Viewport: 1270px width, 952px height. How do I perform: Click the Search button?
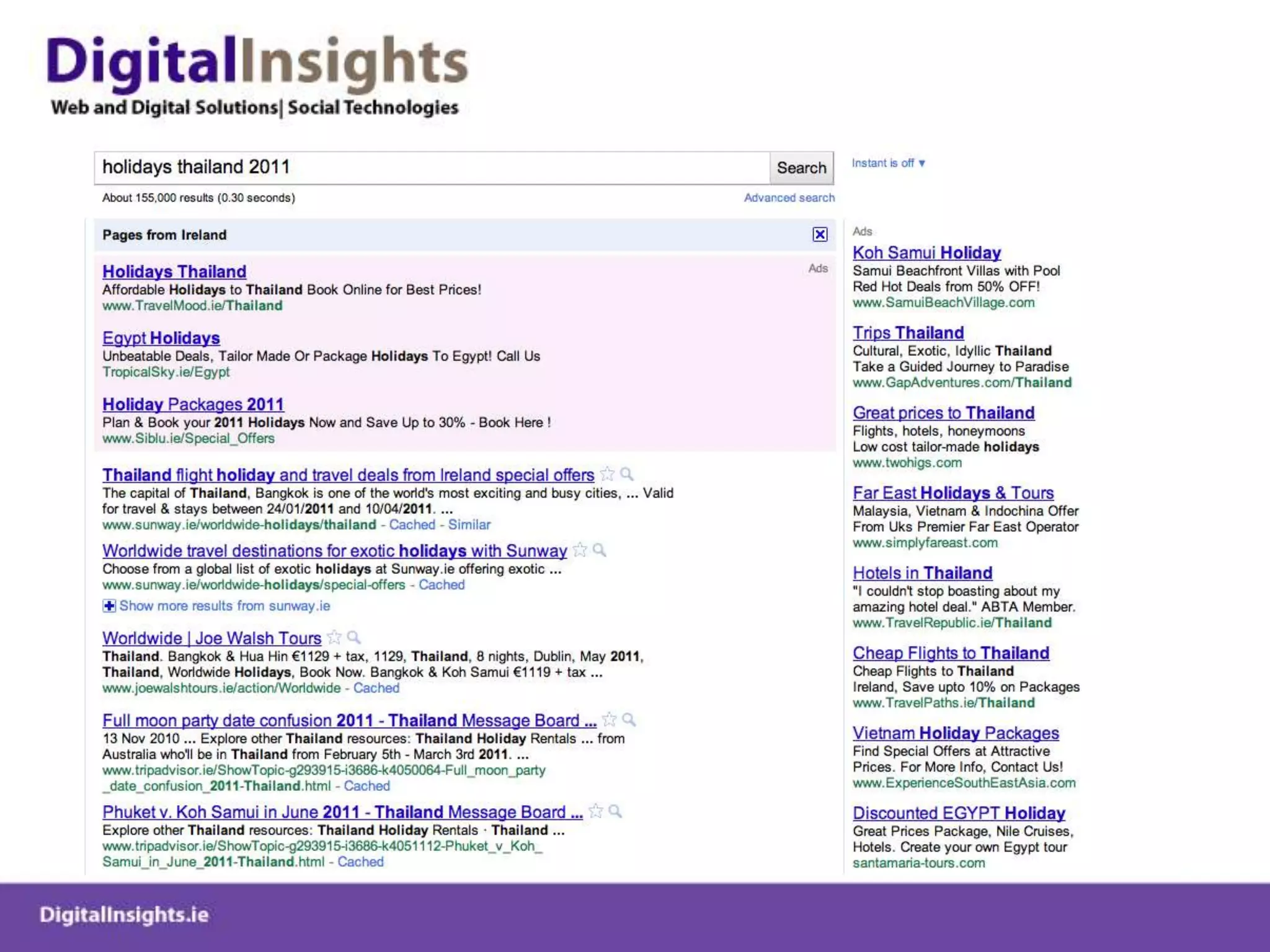801,168
